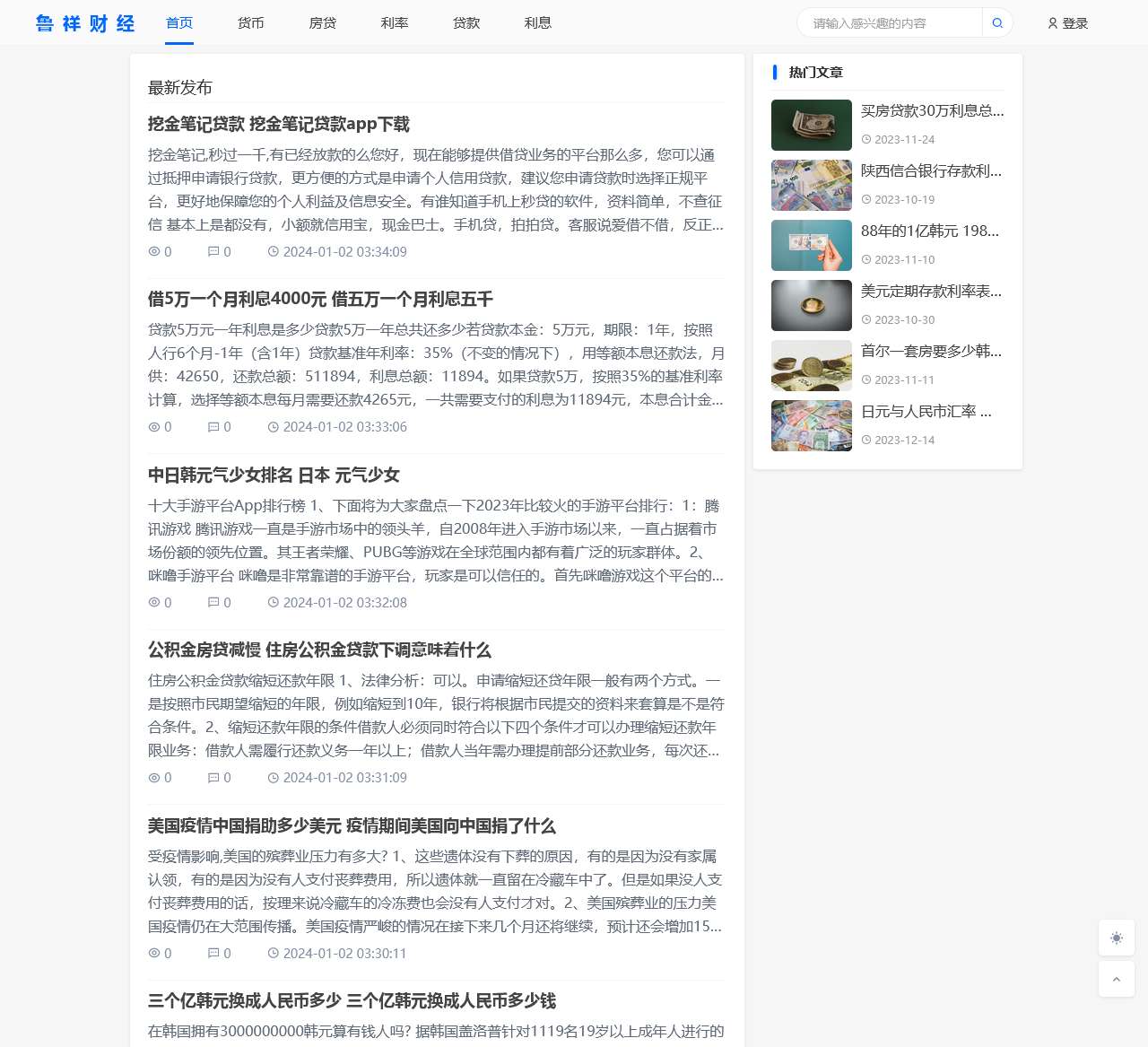The image size is (1148, 1047).
Task: Click the user login icon
Action: tap(1053, 23)
